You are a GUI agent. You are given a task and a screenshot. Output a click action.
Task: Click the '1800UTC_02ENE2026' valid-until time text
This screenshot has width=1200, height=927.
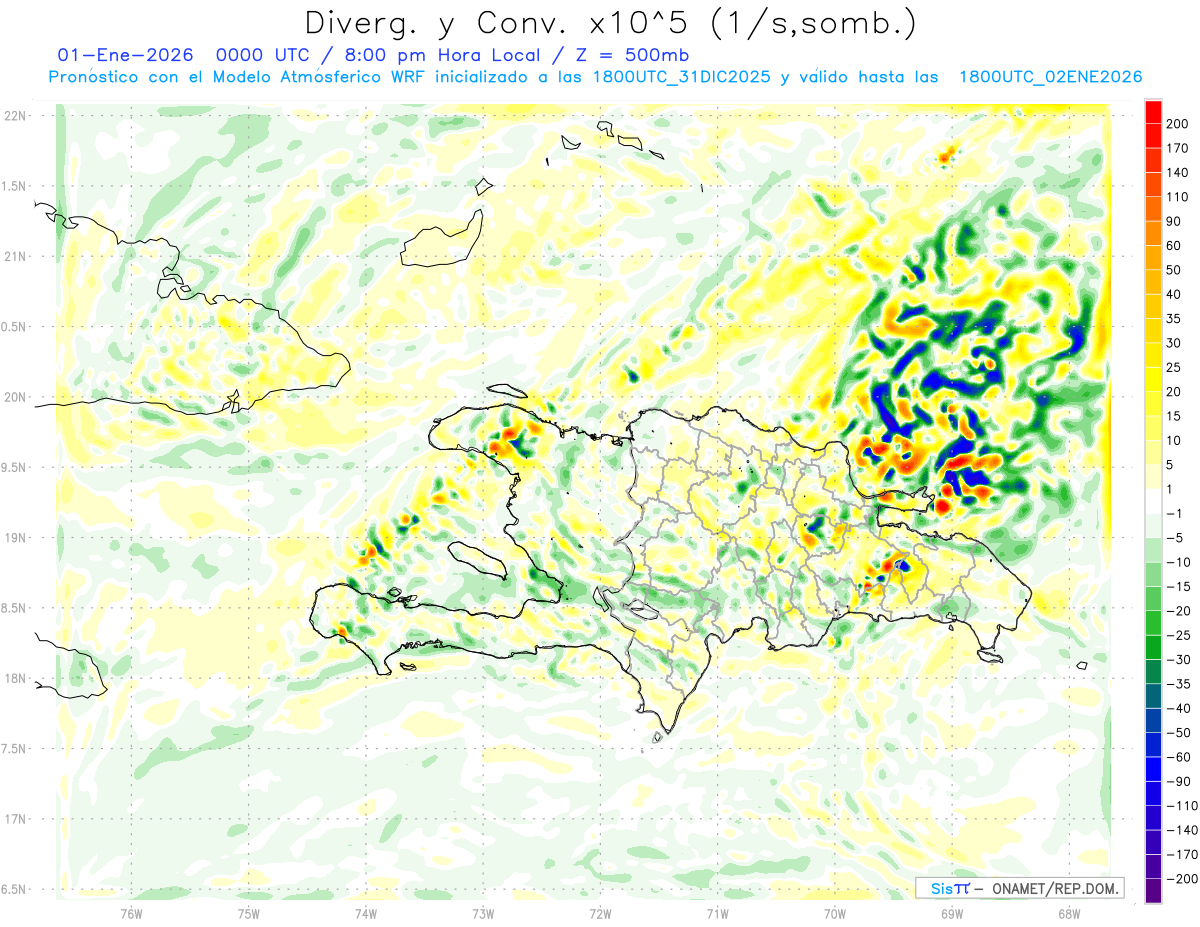[1050, 77]
